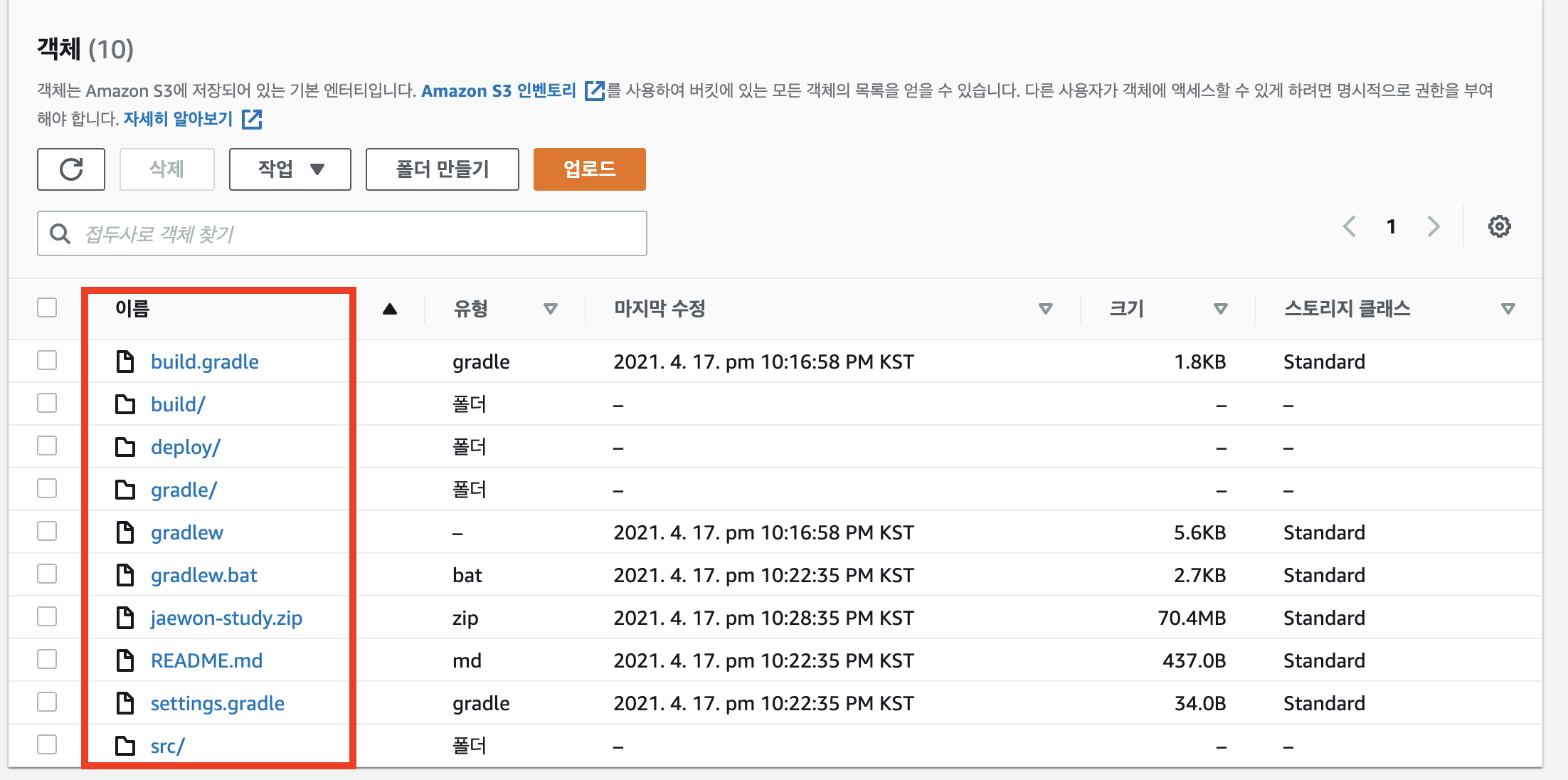The image size is (1568, 780).
Task: Open the 작업 actions dropdown
Action: (290, 169)
